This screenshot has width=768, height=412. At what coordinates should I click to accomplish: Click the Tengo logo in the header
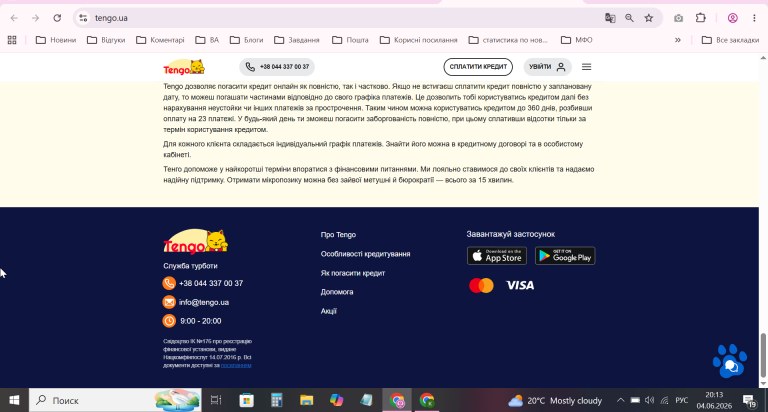(x=184, y=67)
